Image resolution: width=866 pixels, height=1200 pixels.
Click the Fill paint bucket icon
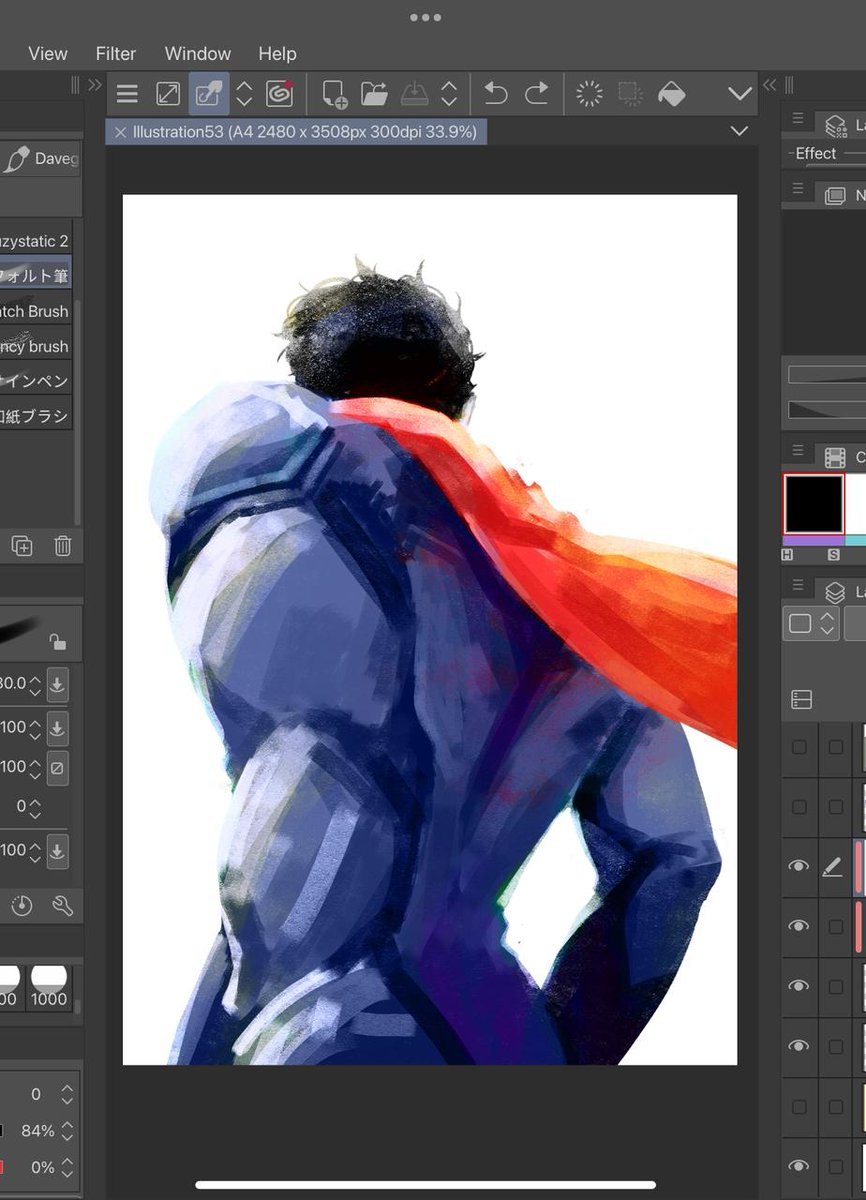click(x=672, y=94)
